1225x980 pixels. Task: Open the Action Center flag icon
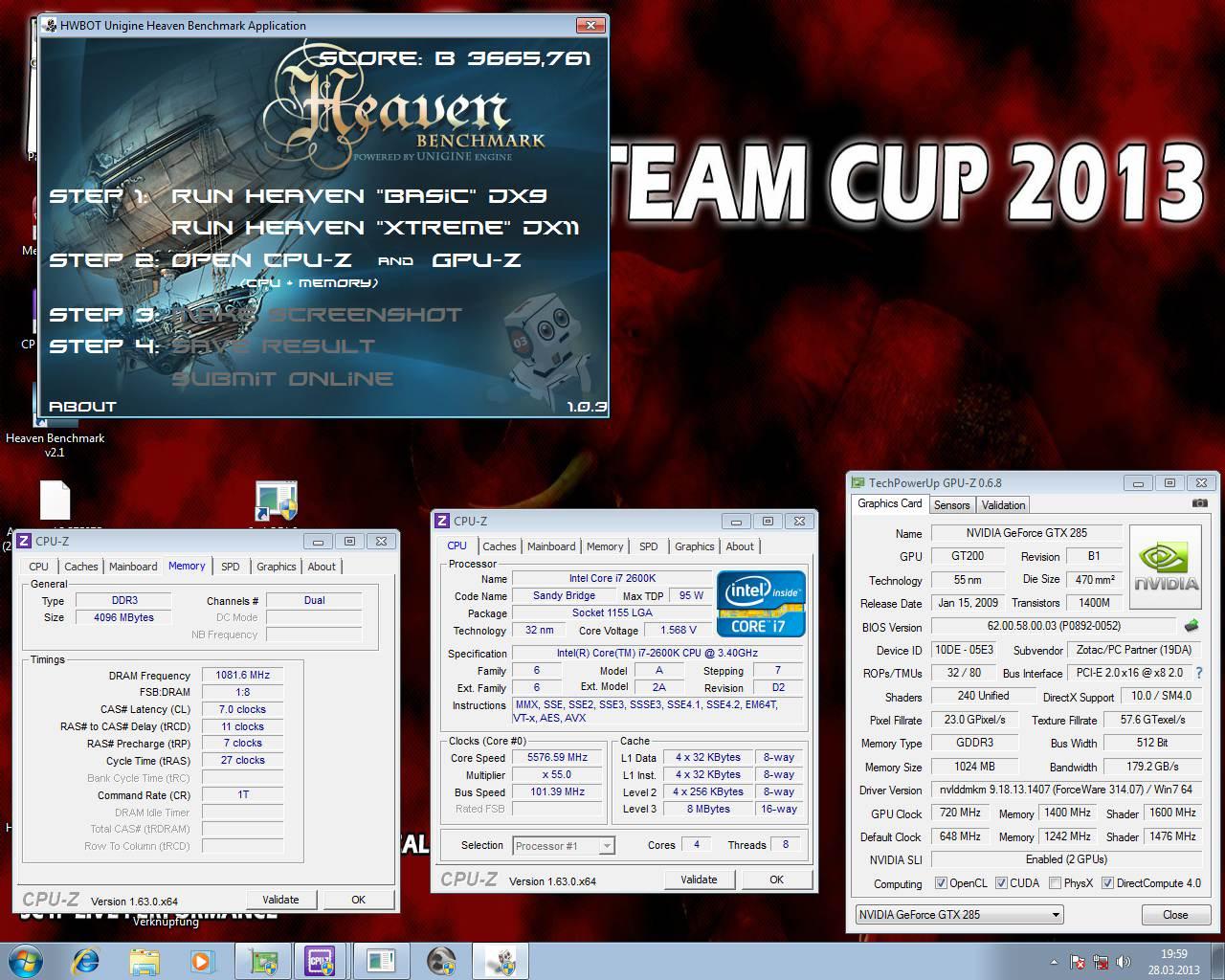1078,962
